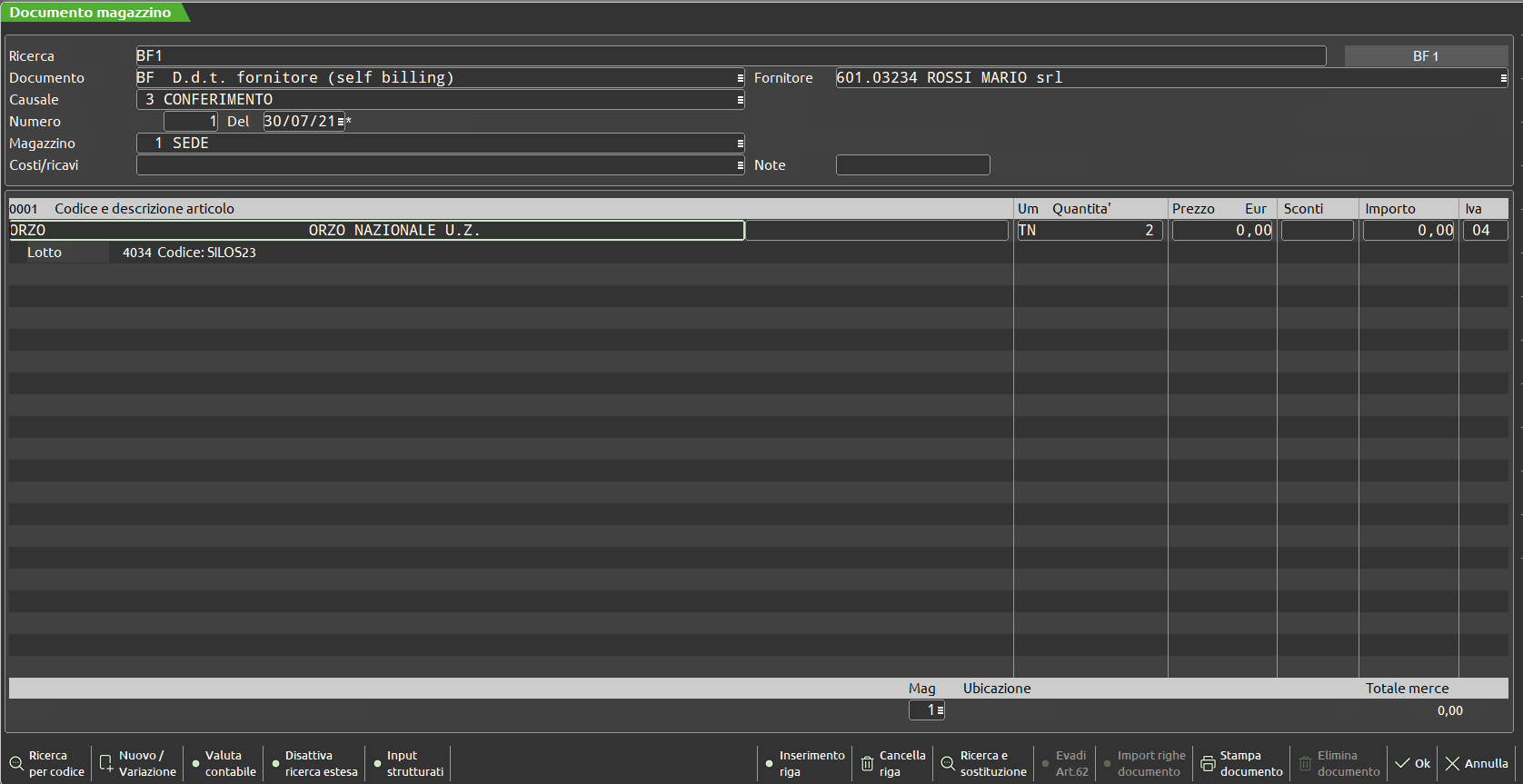Expand the Causale dropdown list
This screenshot has width=1523, height=784.
[740, 100]
